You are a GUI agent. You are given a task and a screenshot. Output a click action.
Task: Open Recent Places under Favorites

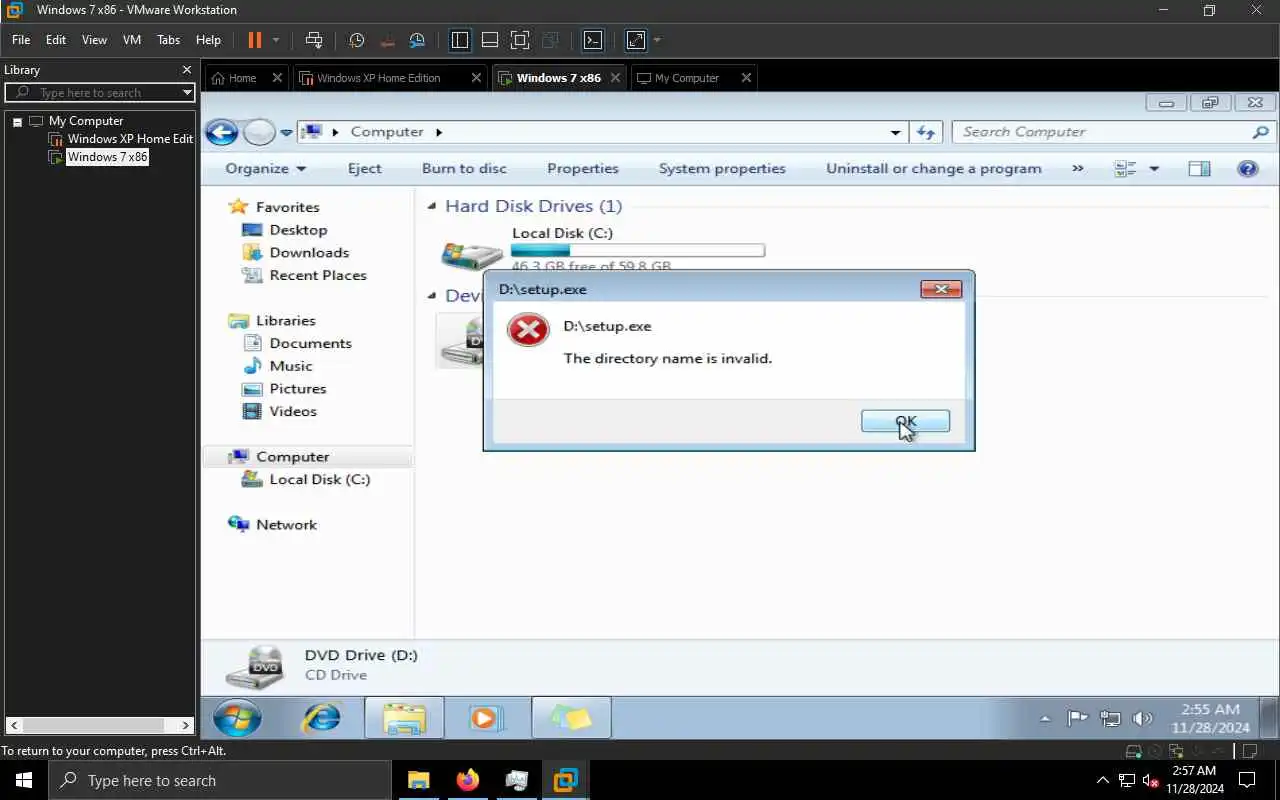coord(318,276)
